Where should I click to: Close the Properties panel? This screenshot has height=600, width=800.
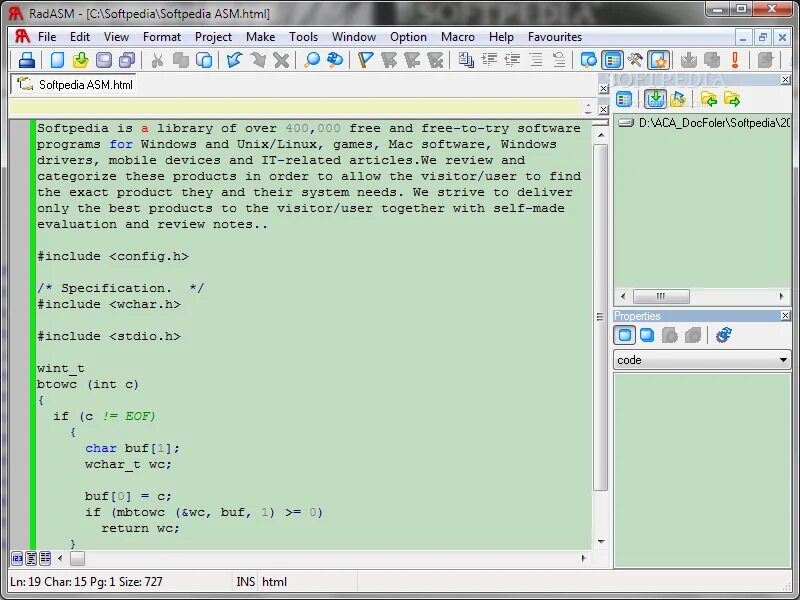click(x=785, y=316)
